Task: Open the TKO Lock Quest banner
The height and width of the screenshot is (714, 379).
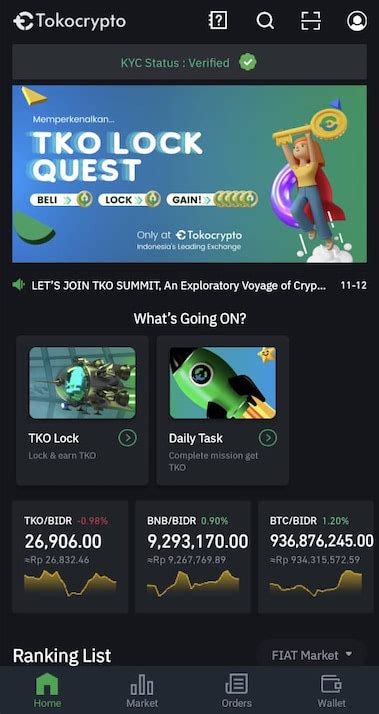Action: [x=190, y=174]
